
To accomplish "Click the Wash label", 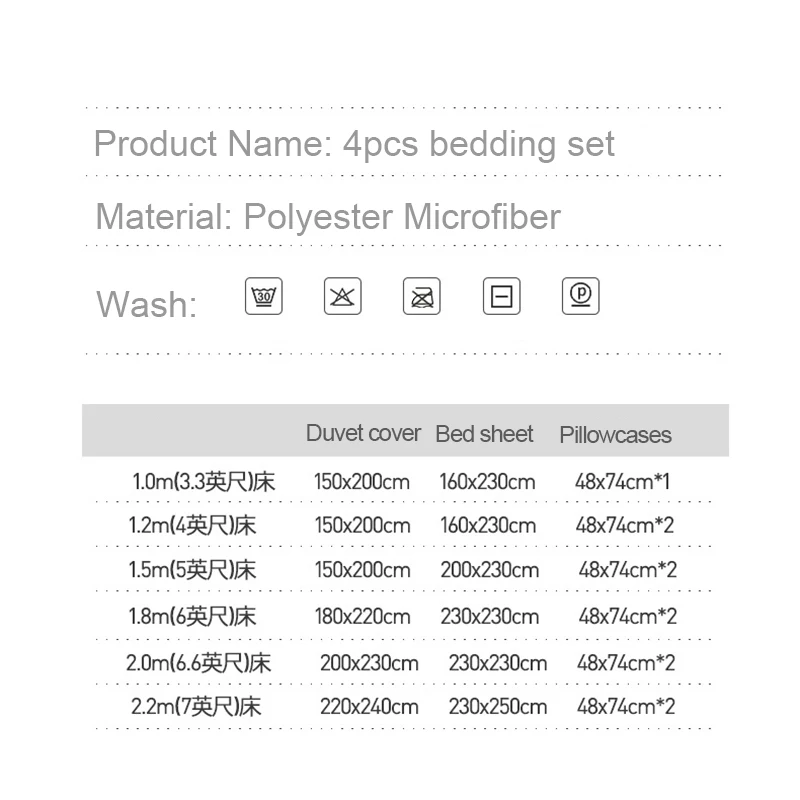I will [146, 304].
